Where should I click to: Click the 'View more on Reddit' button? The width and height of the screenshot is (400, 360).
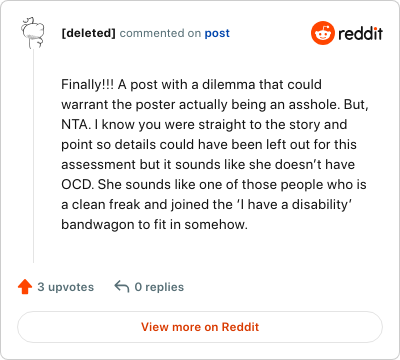click(x=200, y=327)
